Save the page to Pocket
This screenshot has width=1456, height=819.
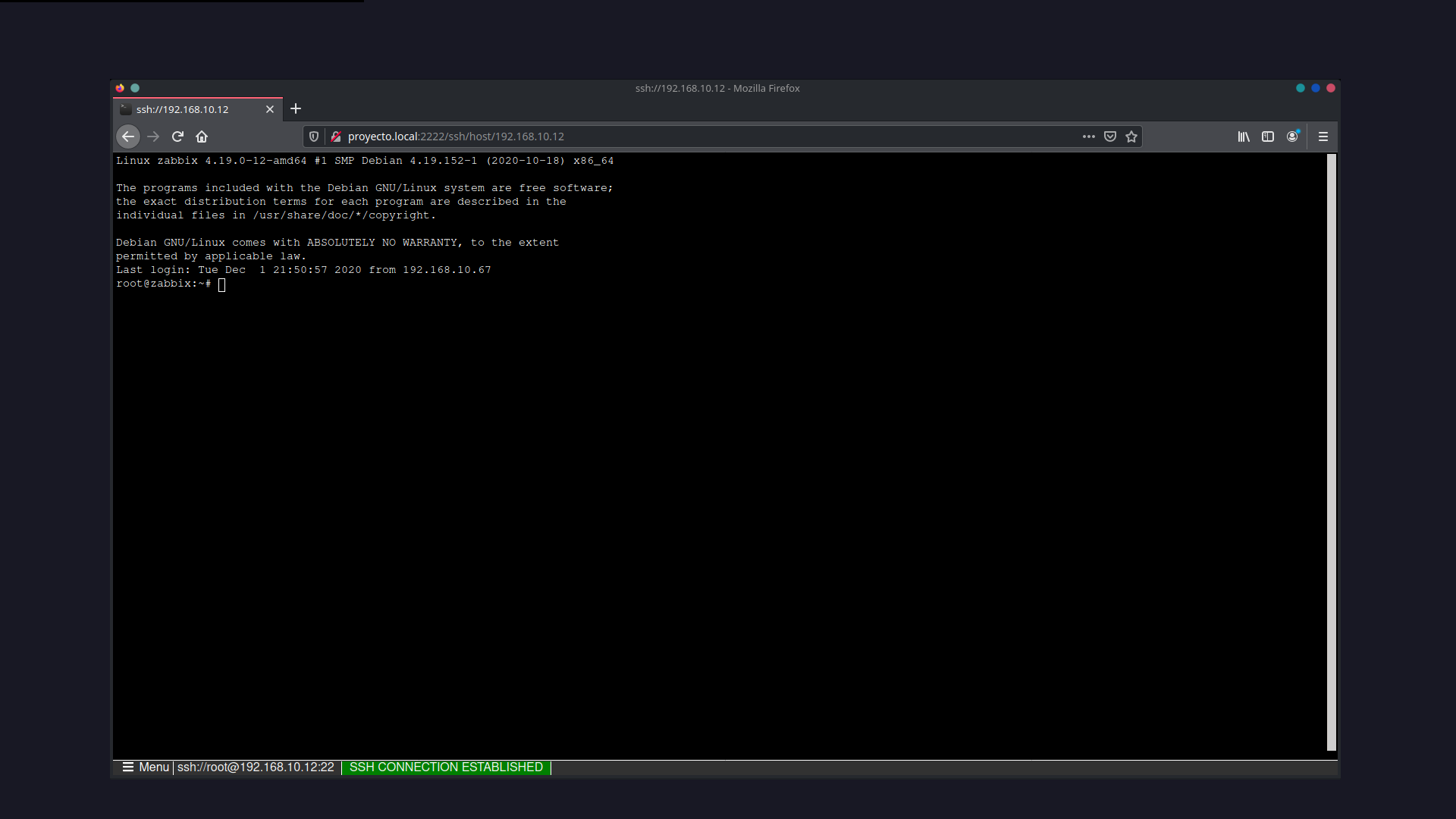(x=1109, y=136)
